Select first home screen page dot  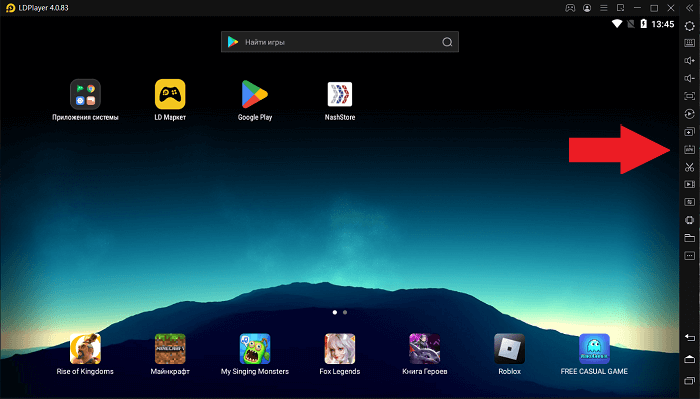pyautogui.click(x=335, y=312)
